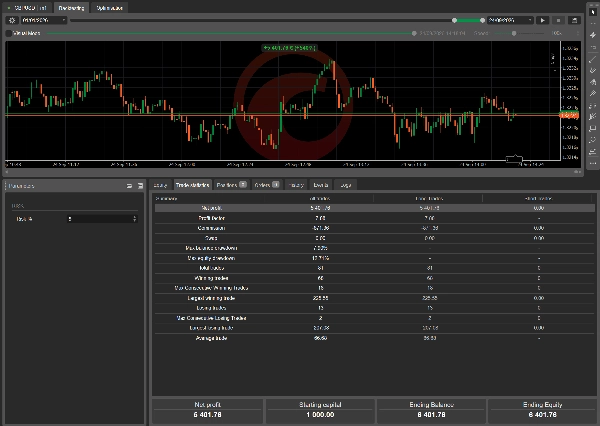Select the Total trades row
The image size is (600, 426).
pyautogui.click(x=375, y=268)
